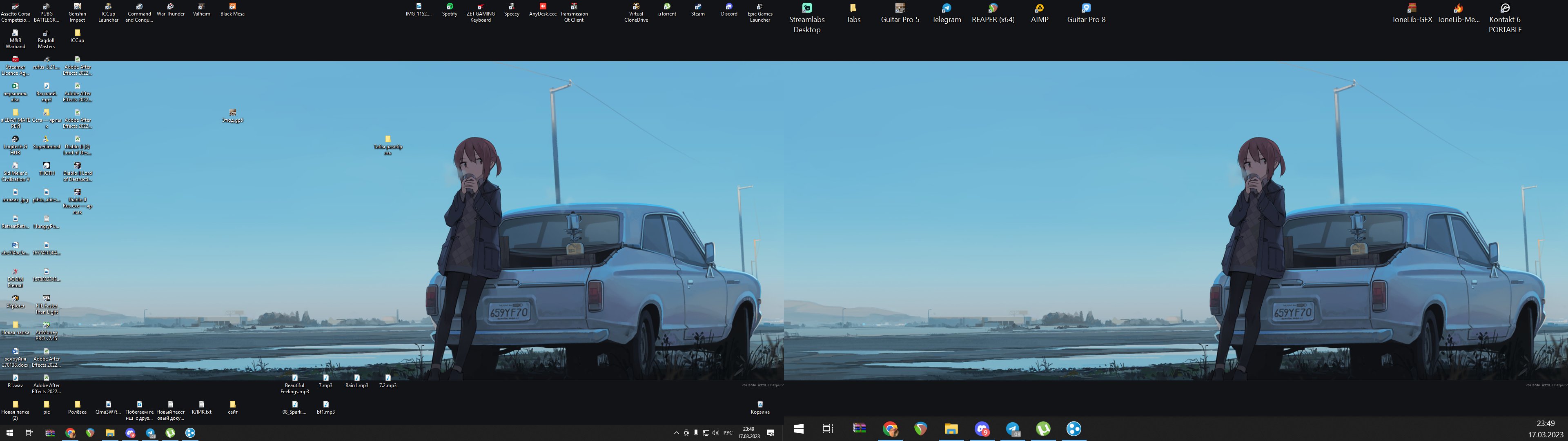Select the Василий.mp3 audio file
Screen dimensions: 1568x441
(x=46, y=93)
